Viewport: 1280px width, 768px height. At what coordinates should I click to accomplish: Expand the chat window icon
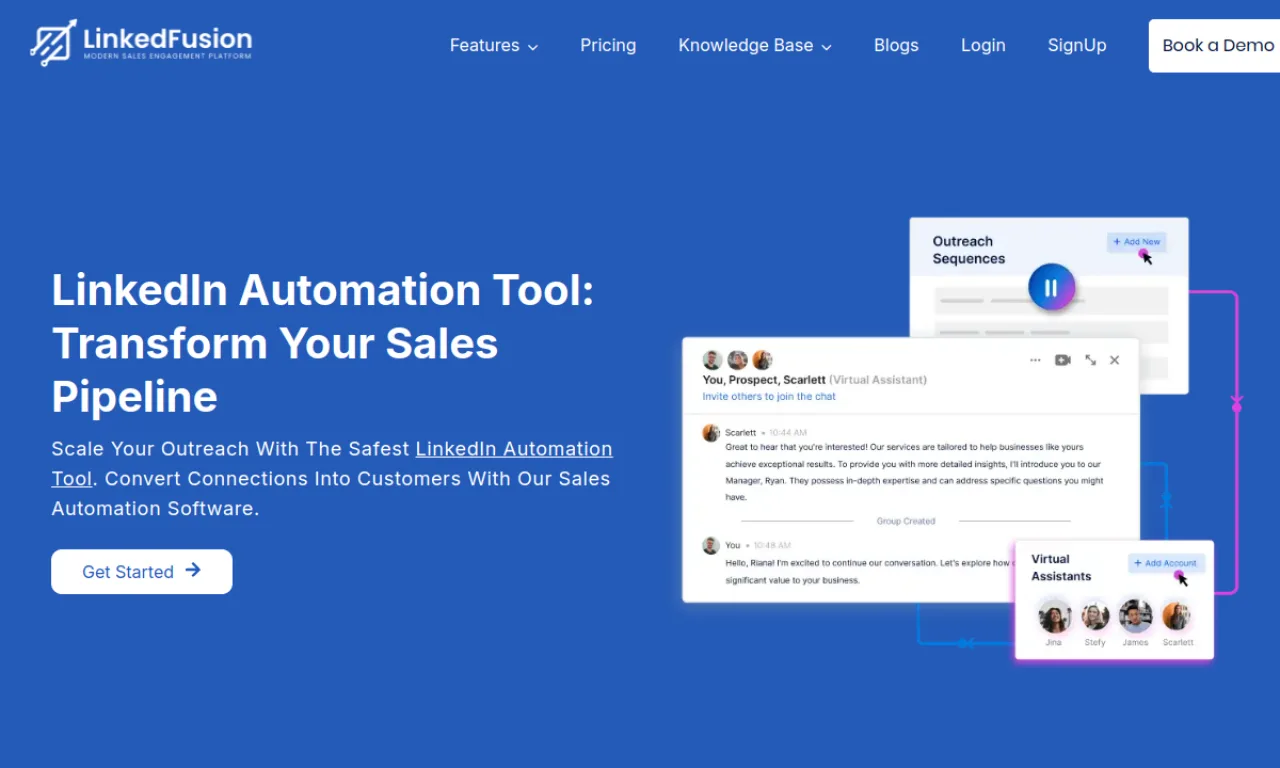pyautogui.click(x=1091, y=360)
